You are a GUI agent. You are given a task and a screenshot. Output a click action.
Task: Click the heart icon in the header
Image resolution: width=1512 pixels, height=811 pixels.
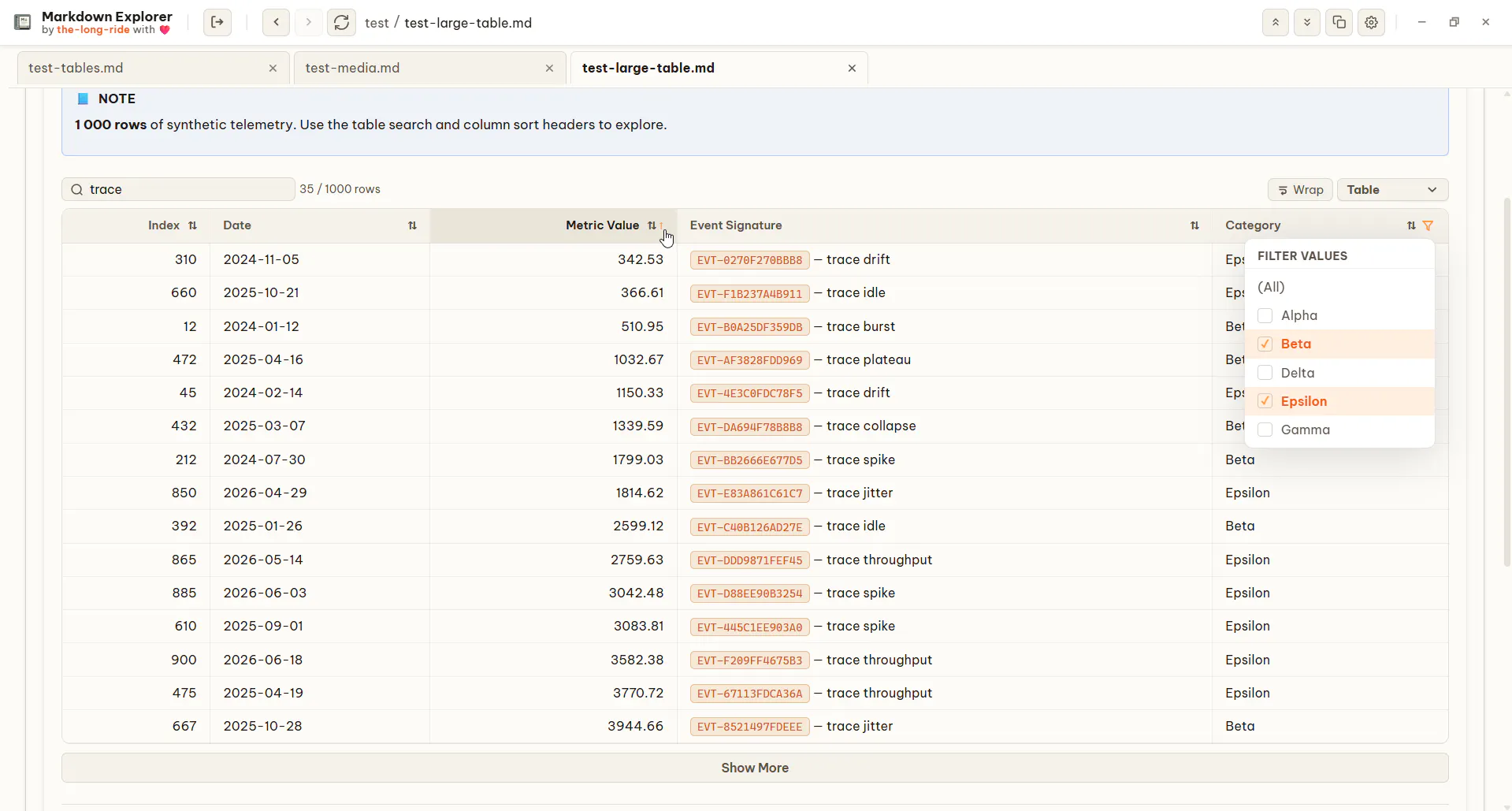pyautogui.click(x=165, y=30)
